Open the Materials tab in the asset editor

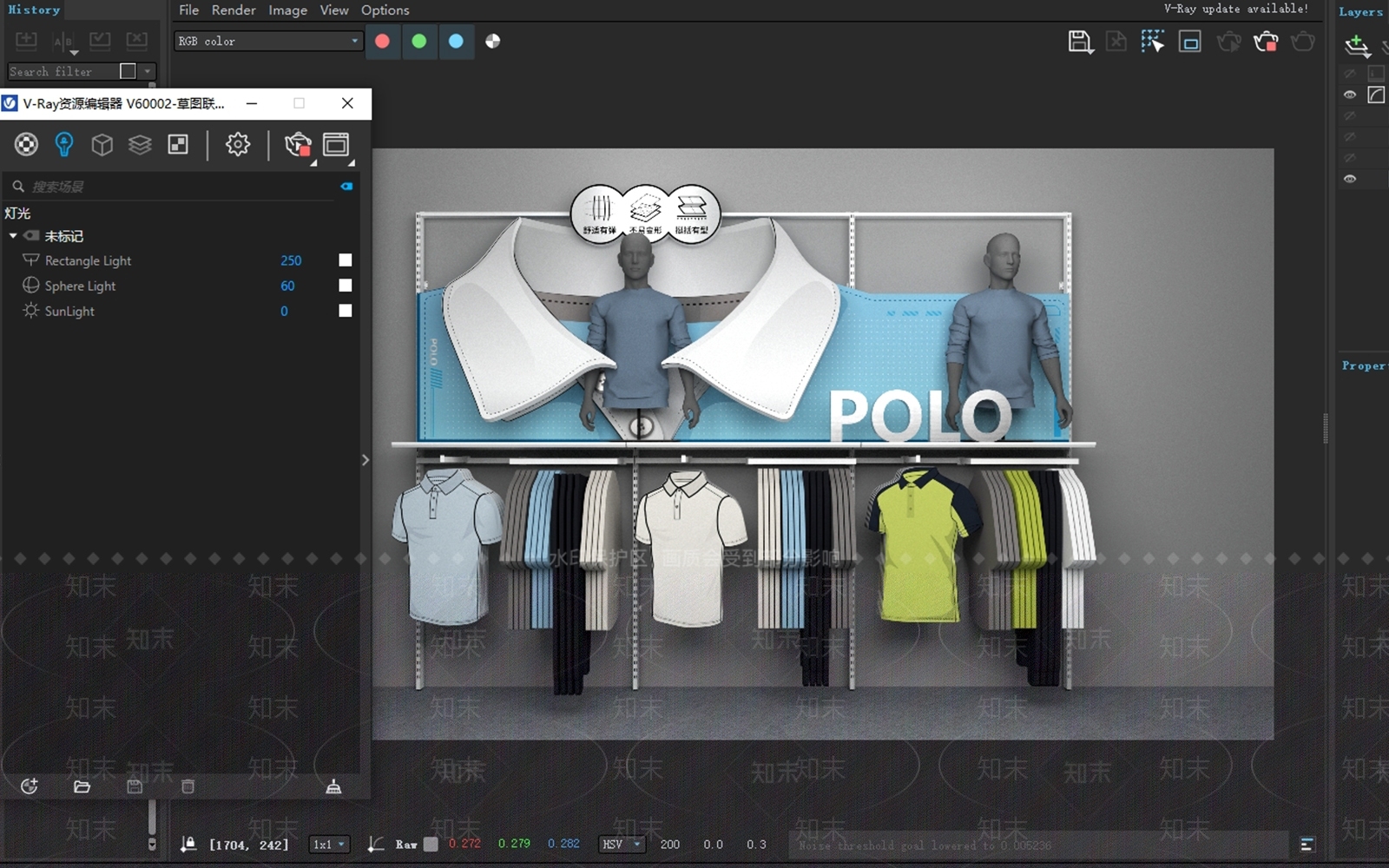[x=26, y=144]
